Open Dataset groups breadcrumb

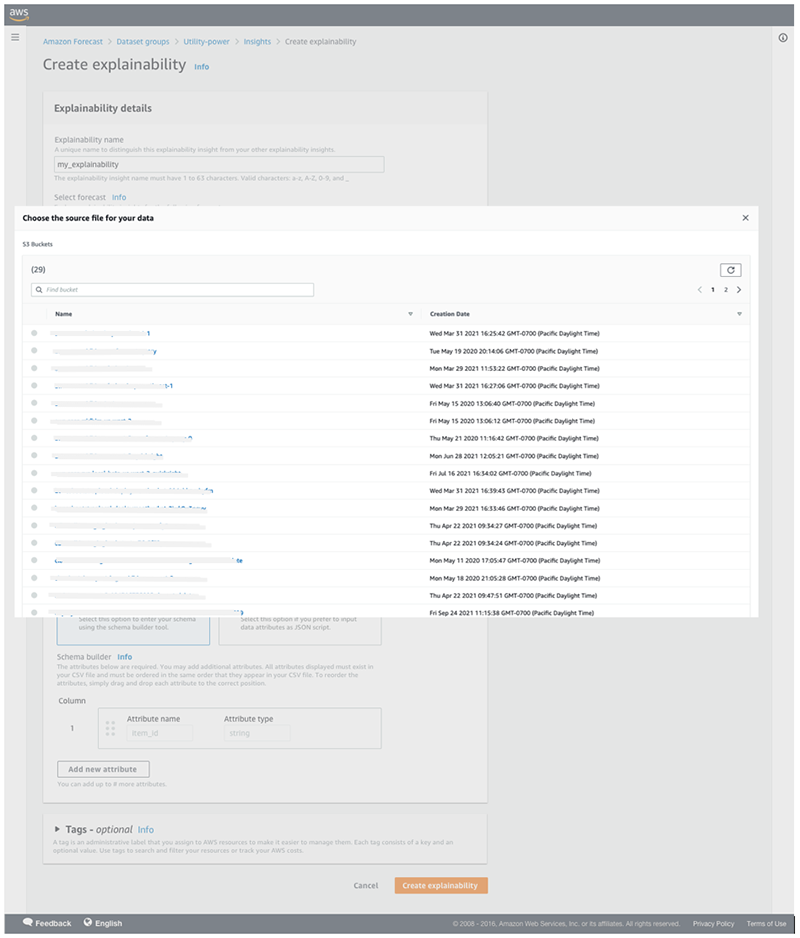(143, 41)
